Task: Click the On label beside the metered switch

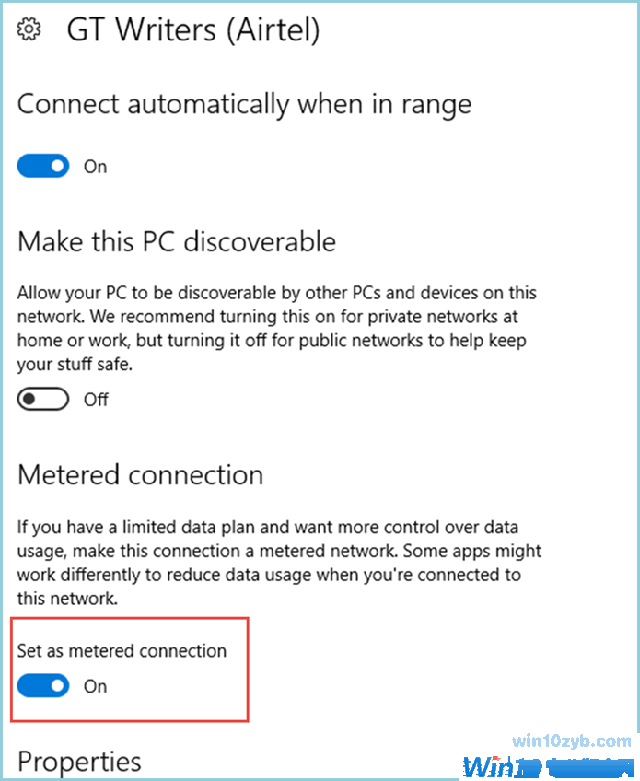Action: [x=95, y=687]
